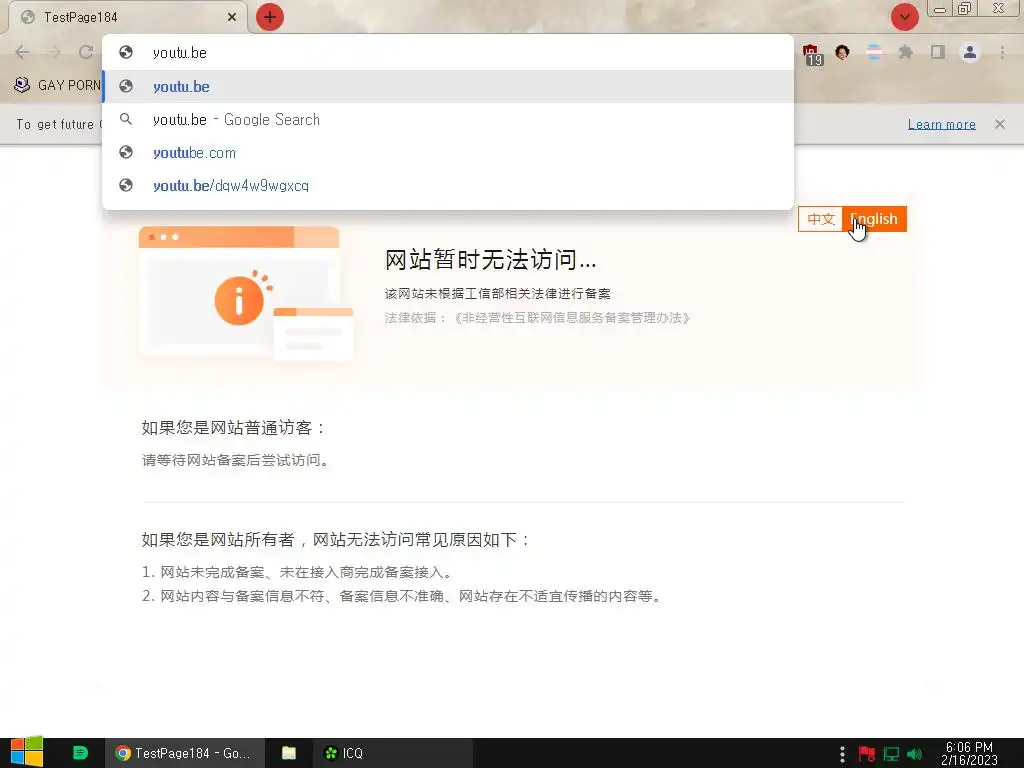Open the profile avatar button

[x=970, y=52]
